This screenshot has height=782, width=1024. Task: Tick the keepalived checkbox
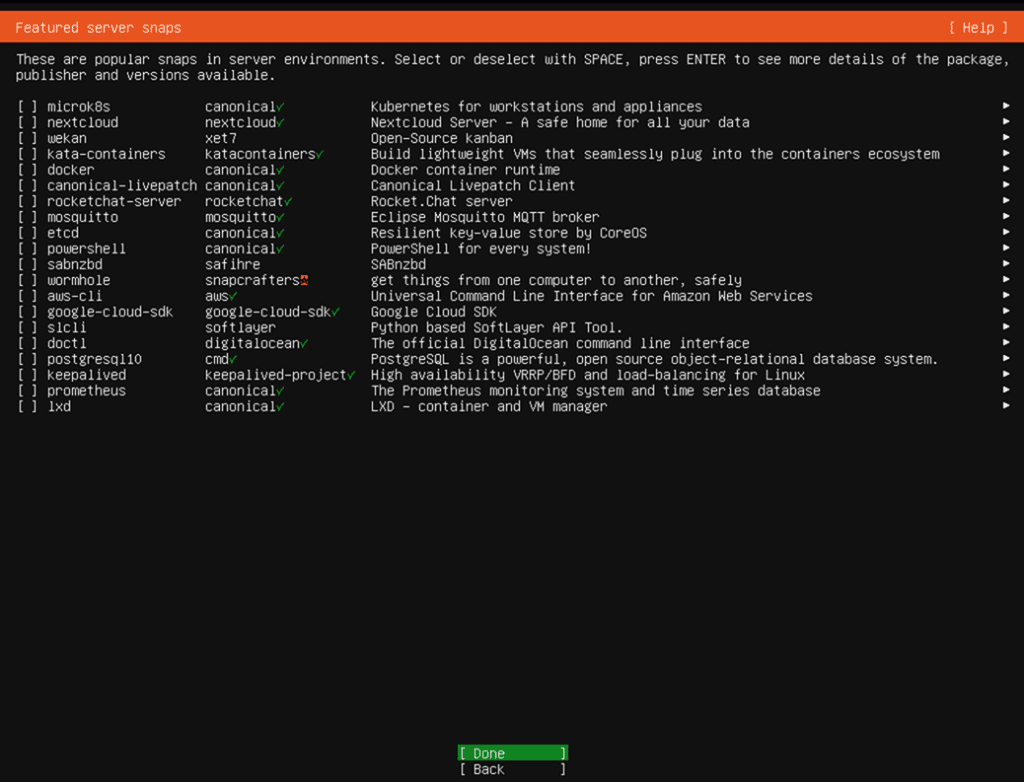tap(27, 375)
